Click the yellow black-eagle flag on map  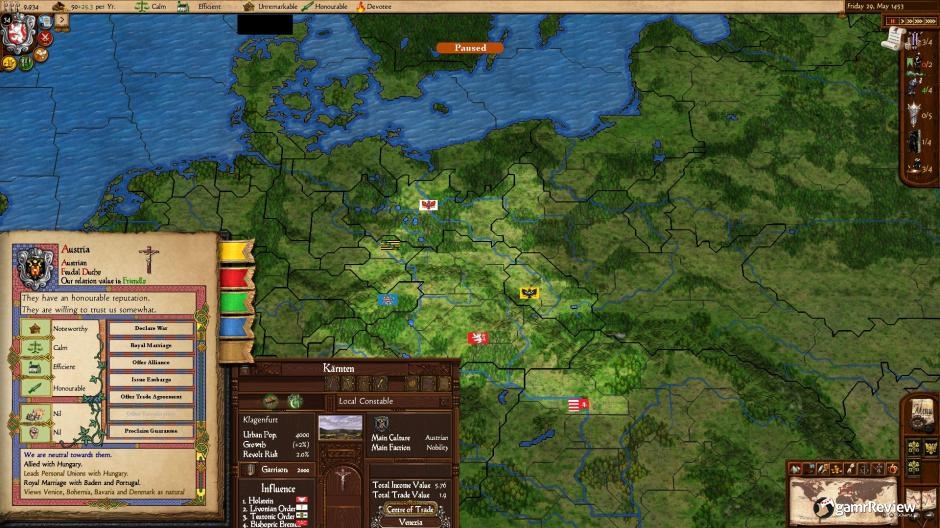(529, 293)
